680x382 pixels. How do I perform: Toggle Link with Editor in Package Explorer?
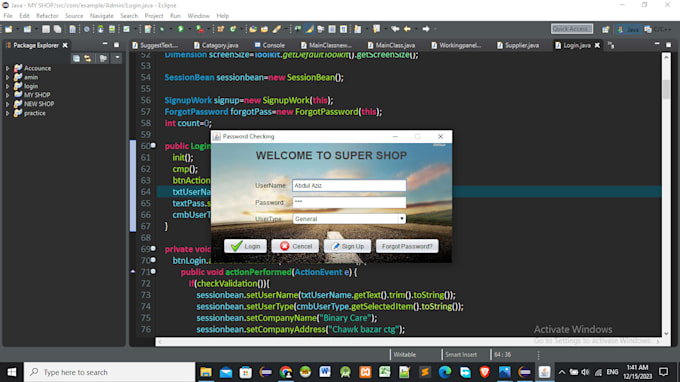pyautogui.click(x=88, y=58)
